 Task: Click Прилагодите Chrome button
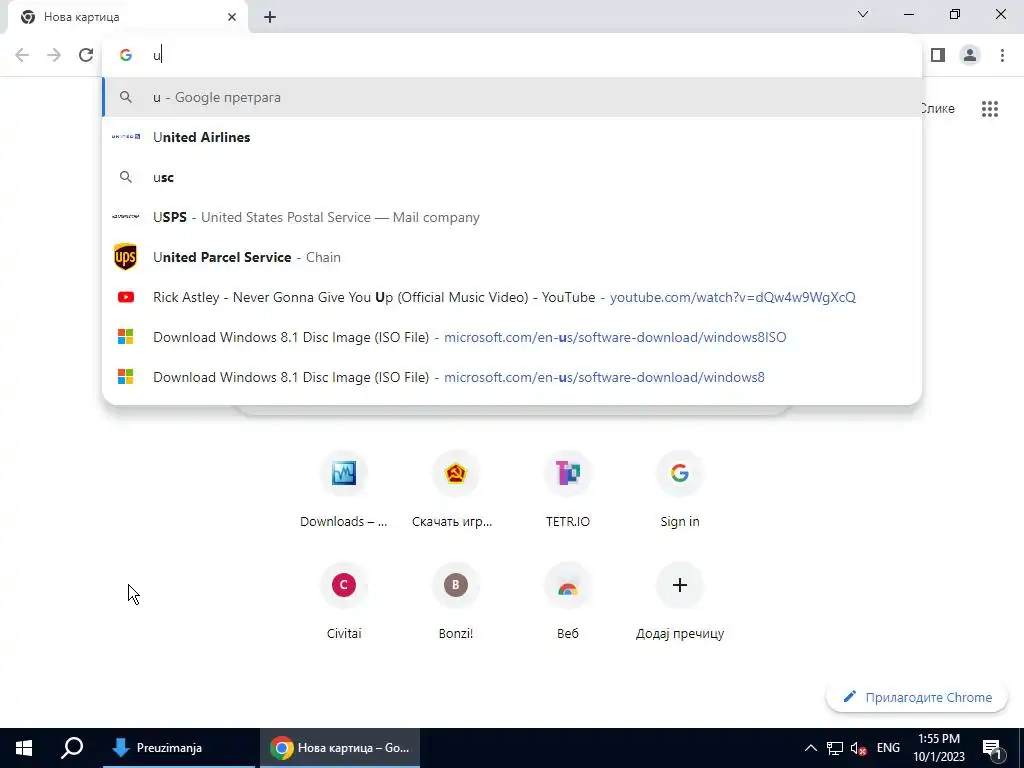coord(917,697)
